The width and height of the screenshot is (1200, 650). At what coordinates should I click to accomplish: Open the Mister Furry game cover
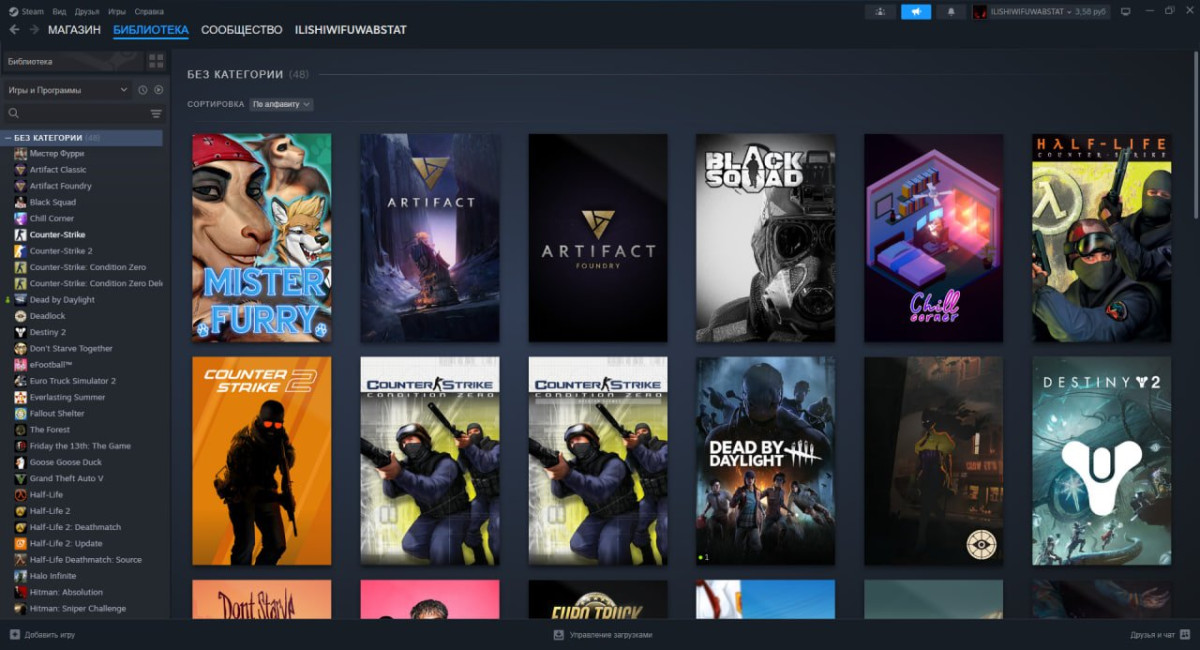262,238
